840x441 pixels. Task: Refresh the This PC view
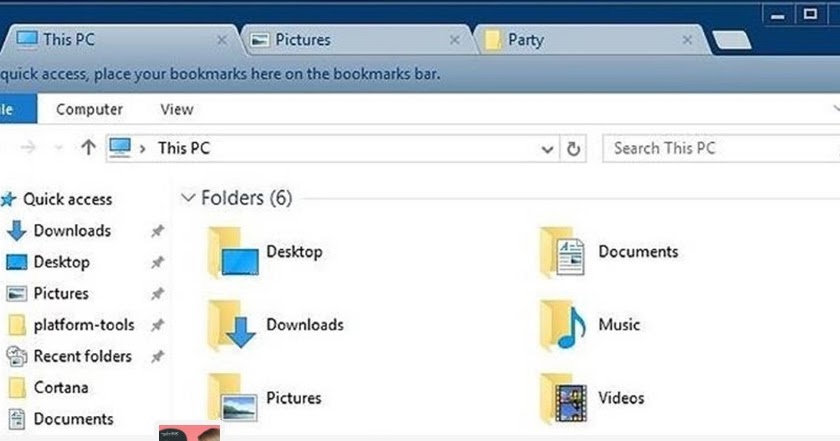tap(573, 148)
